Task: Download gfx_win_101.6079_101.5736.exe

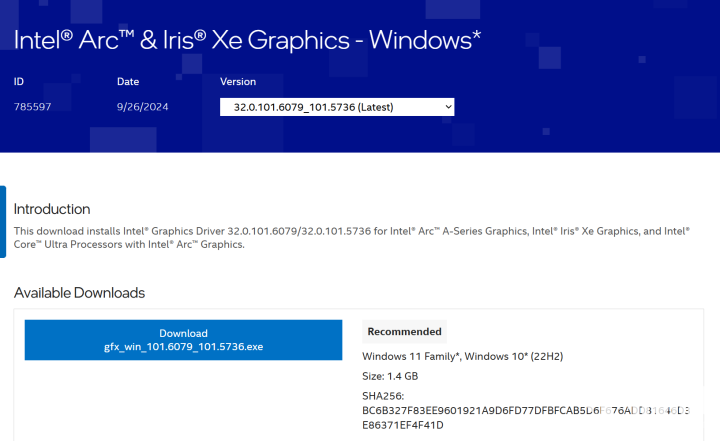Action: (x=183, y=340)
